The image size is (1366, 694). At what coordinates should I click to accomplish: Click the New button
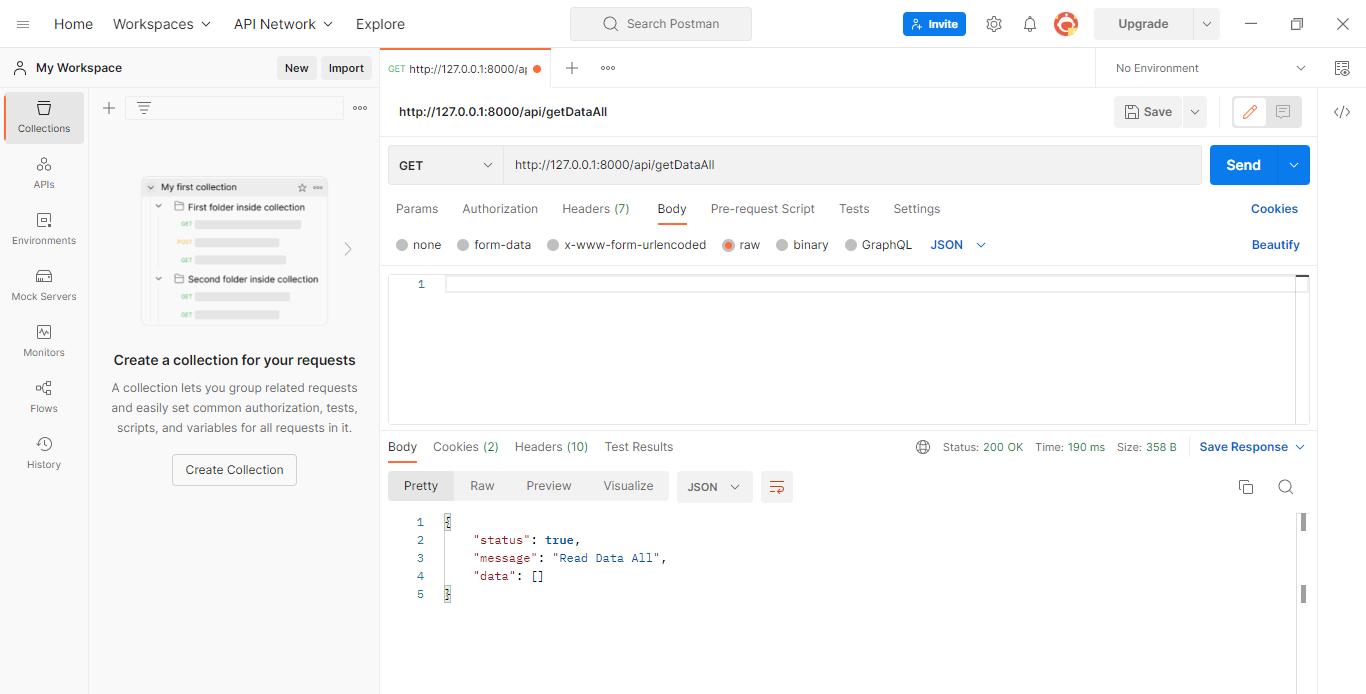tap(297, 68)
